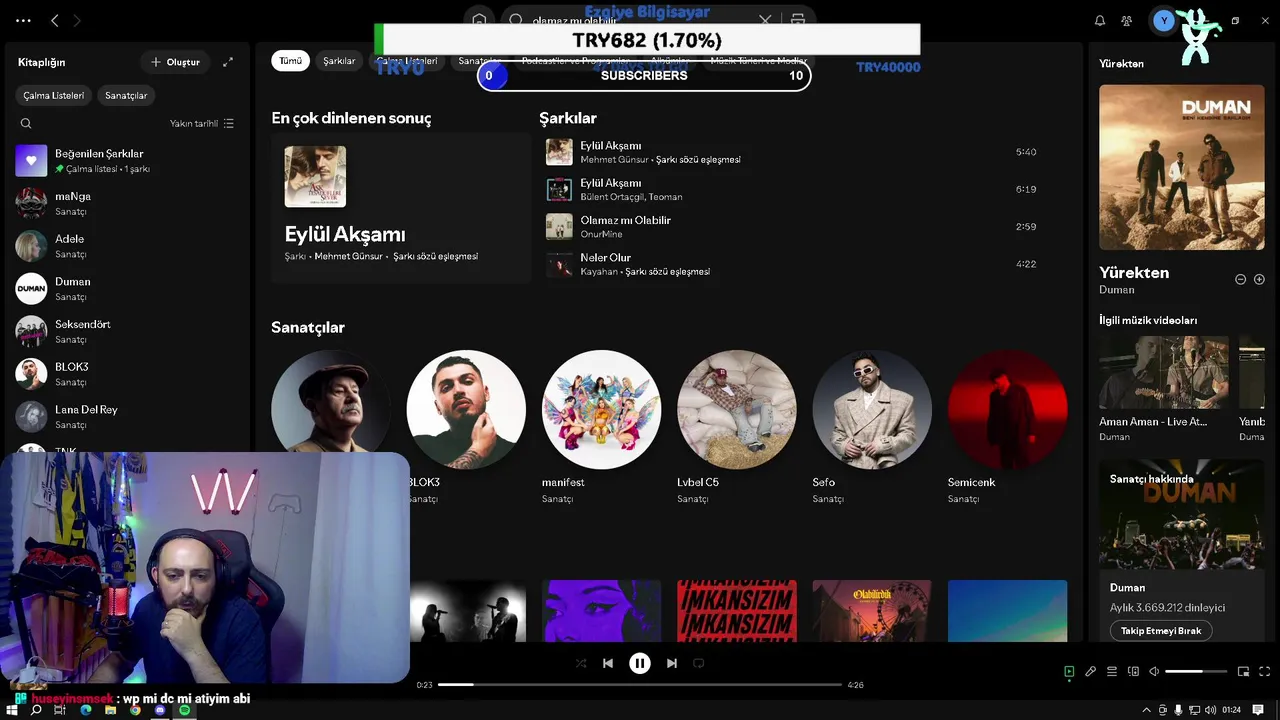
Task: Search within the library
Action: 26,123
